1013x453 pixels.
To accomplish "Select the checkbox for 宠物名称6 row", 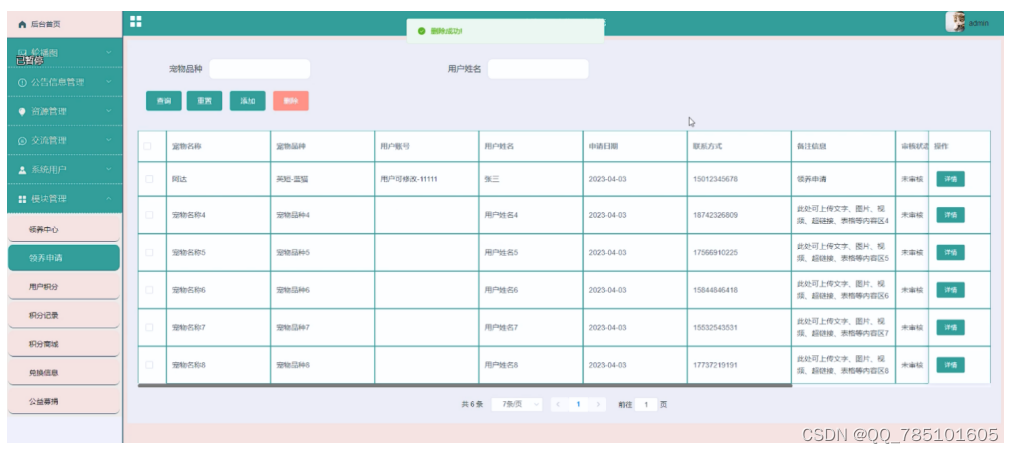I will [148, 290].
